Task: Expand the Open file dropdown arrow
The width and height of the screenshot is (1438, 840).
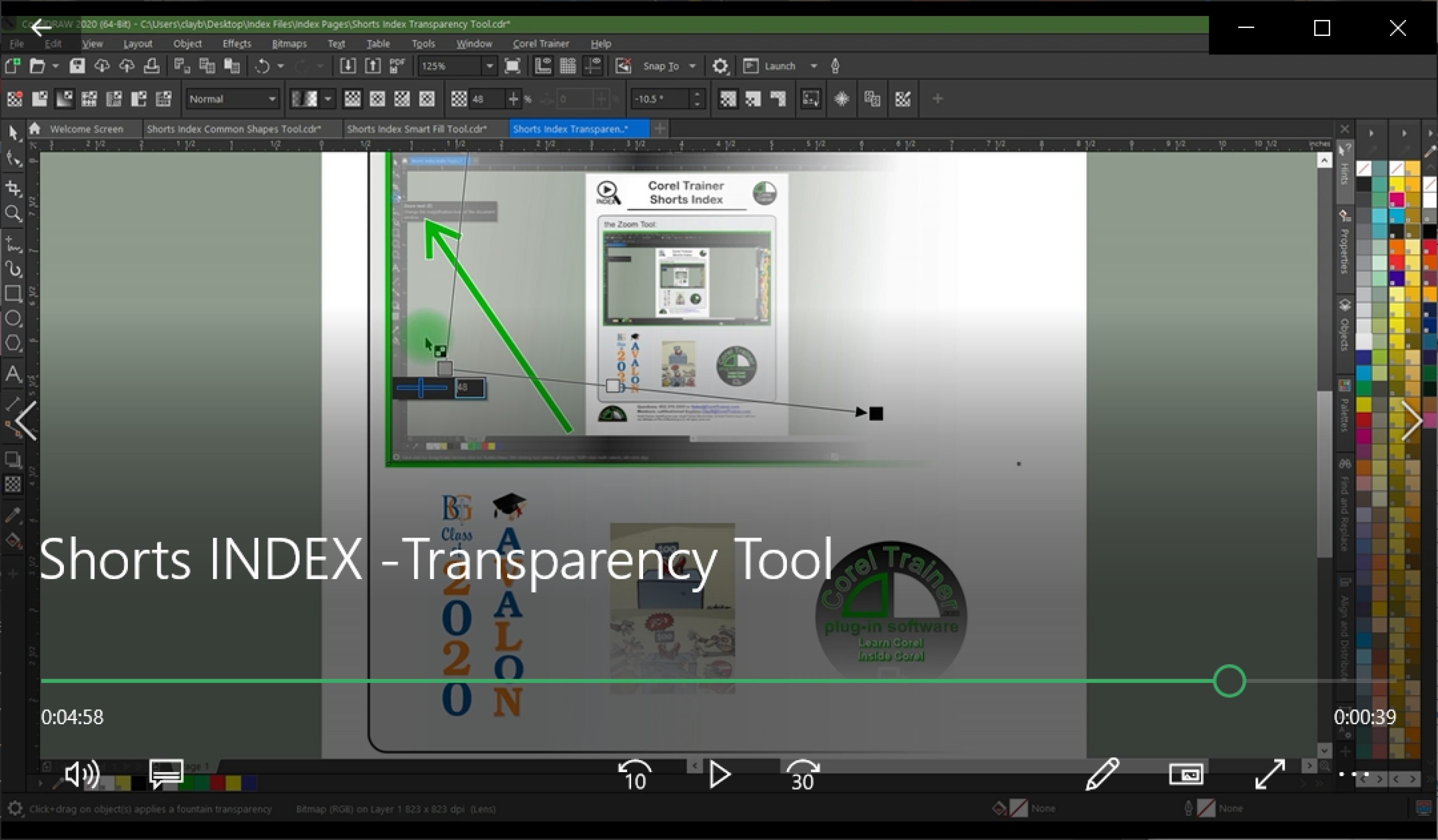Action: tap(55, 66)
